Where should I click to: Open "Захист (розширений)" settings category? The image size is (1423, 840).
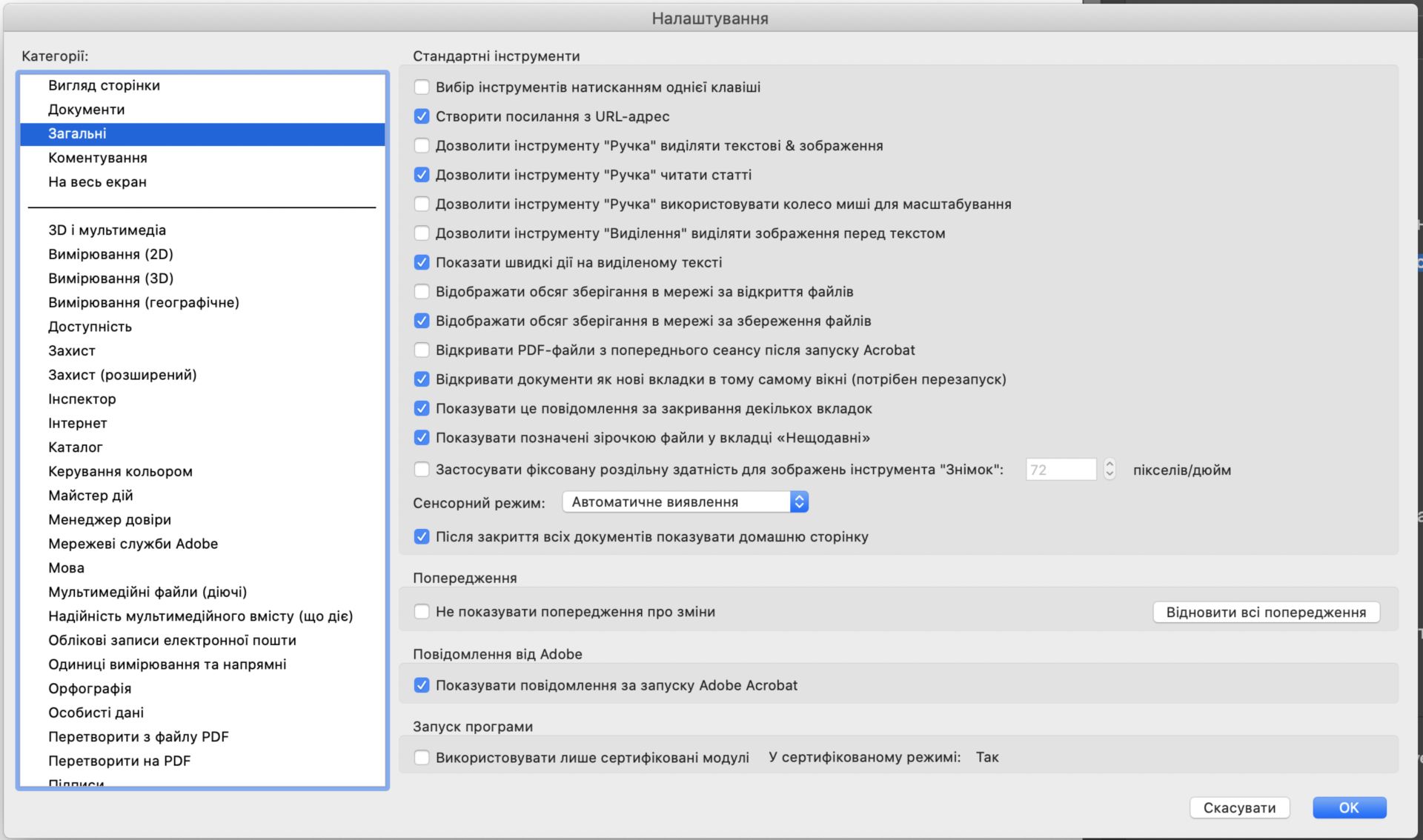(x=123, y=374)
